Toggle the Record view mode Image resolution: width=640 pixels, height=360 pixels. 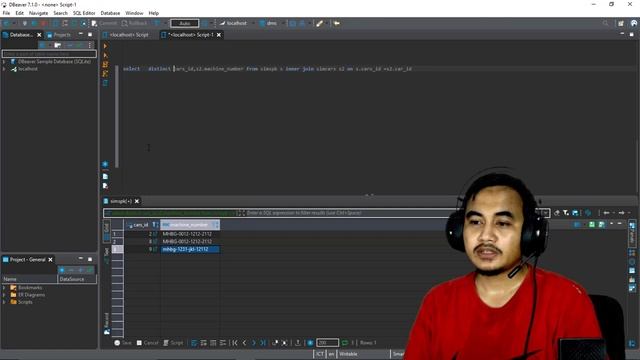coord(107,324)
